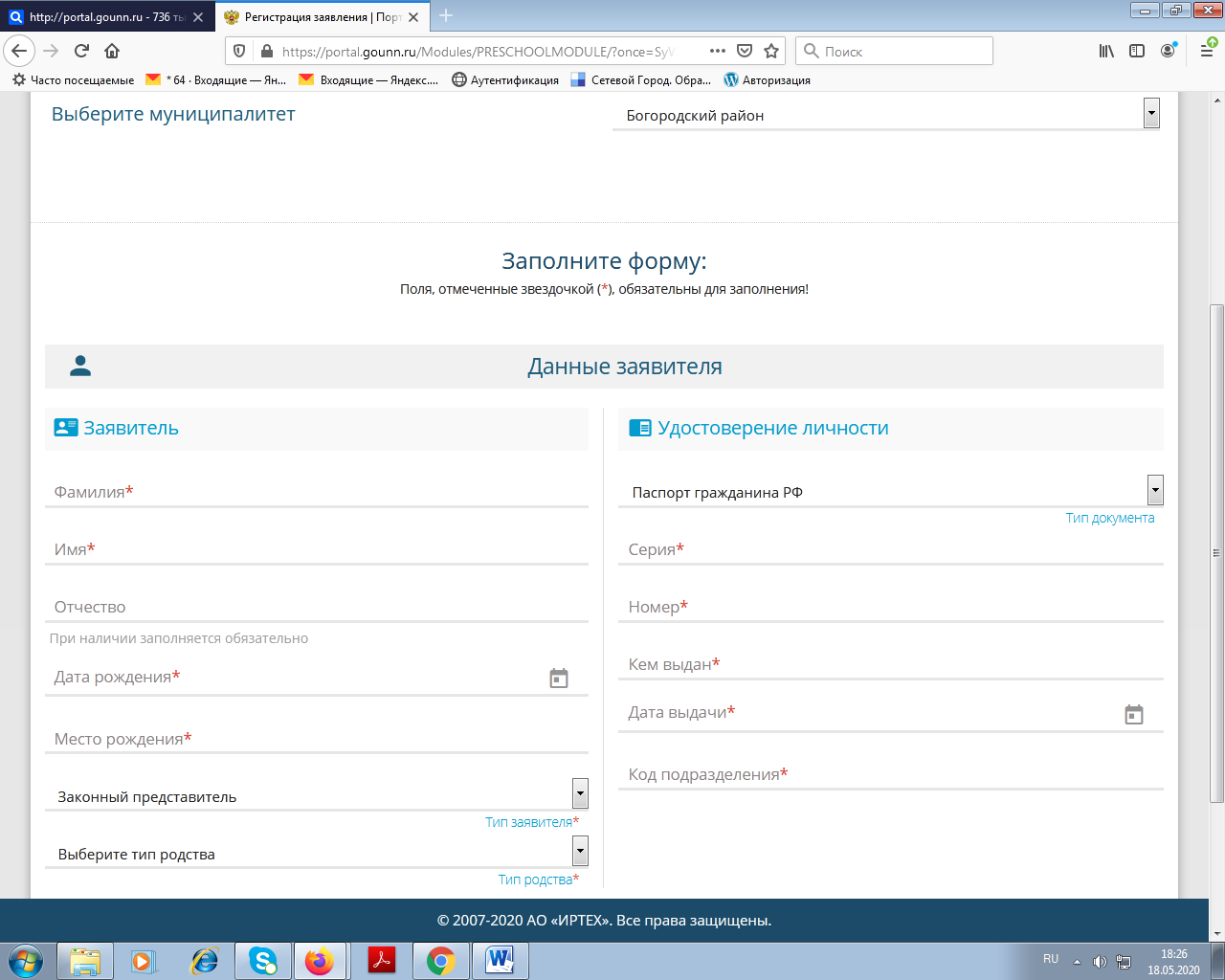The height and width of the screenshot is (980, 1225).
Task: Click the person icon beside Данные заявителя
Action: 80,366
